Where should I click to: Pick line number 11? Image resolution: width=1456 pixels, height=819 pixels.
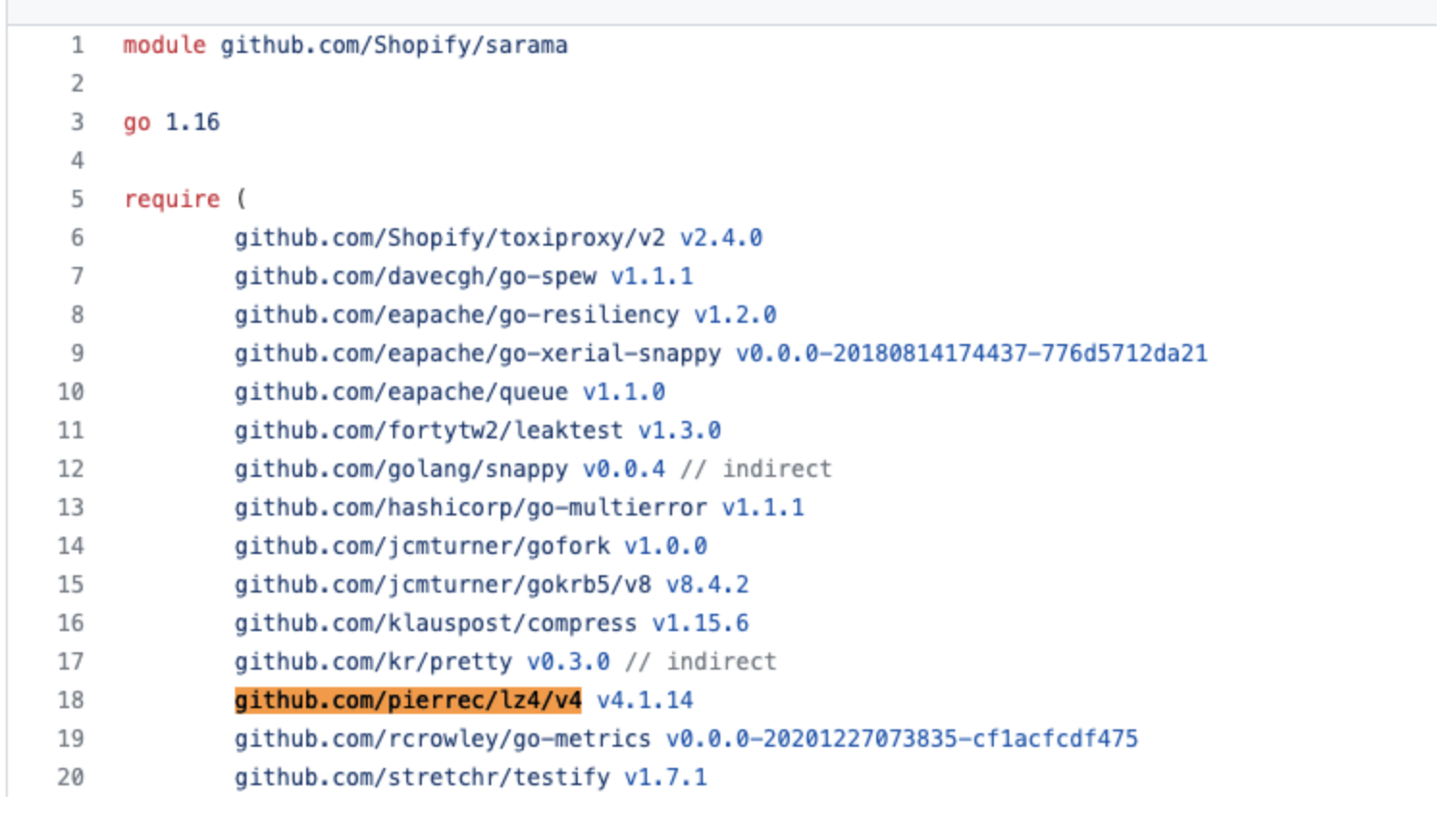[70, 431]
